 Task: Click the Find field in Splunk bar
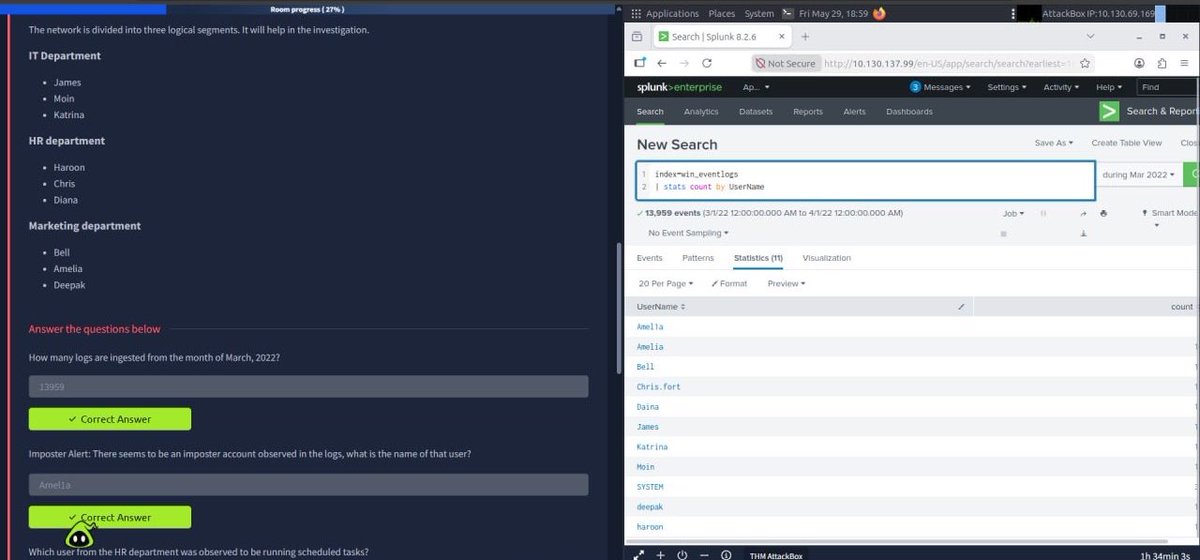coord(1164,87)
